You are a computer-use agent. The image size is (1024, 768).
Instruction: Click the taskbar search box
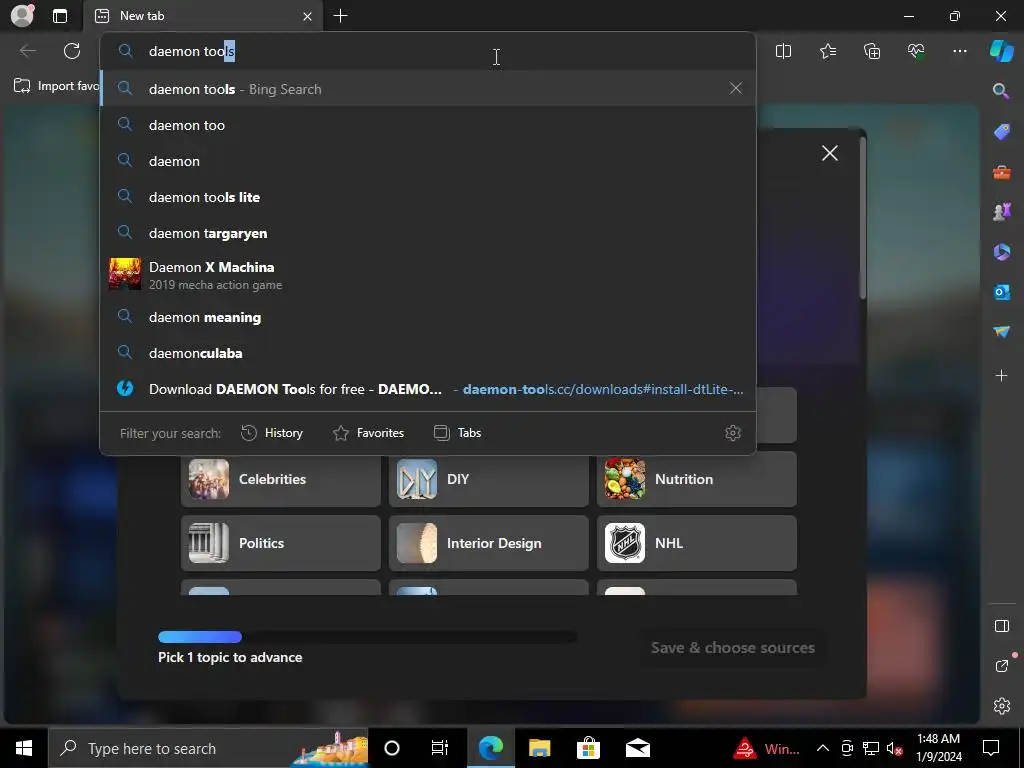(x=208, y=748)
